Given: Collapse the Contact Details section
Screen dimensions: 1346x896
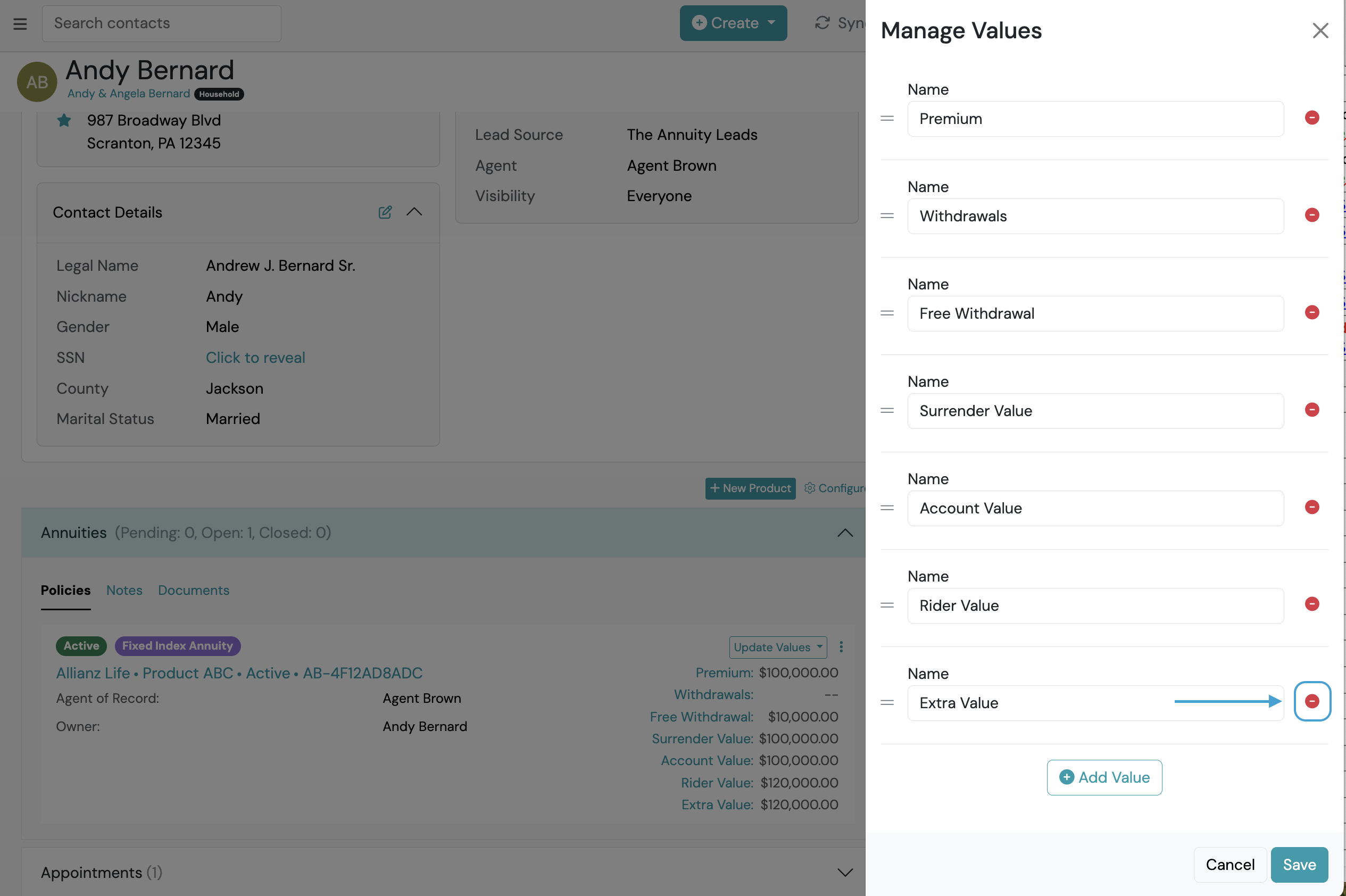Looking at the screenshot, I should 414,212.
